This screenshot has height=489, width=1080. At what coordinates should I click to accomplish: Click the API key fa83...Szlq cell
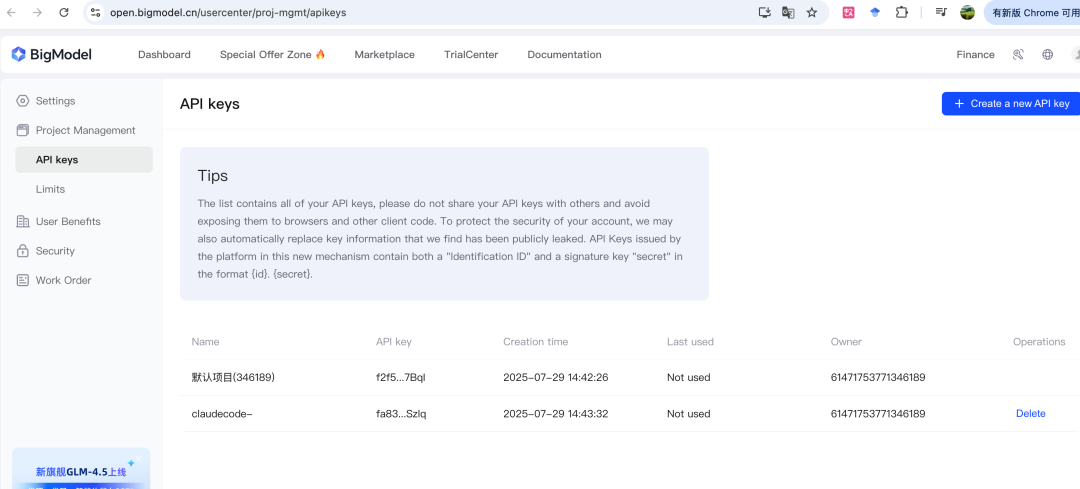401,414
